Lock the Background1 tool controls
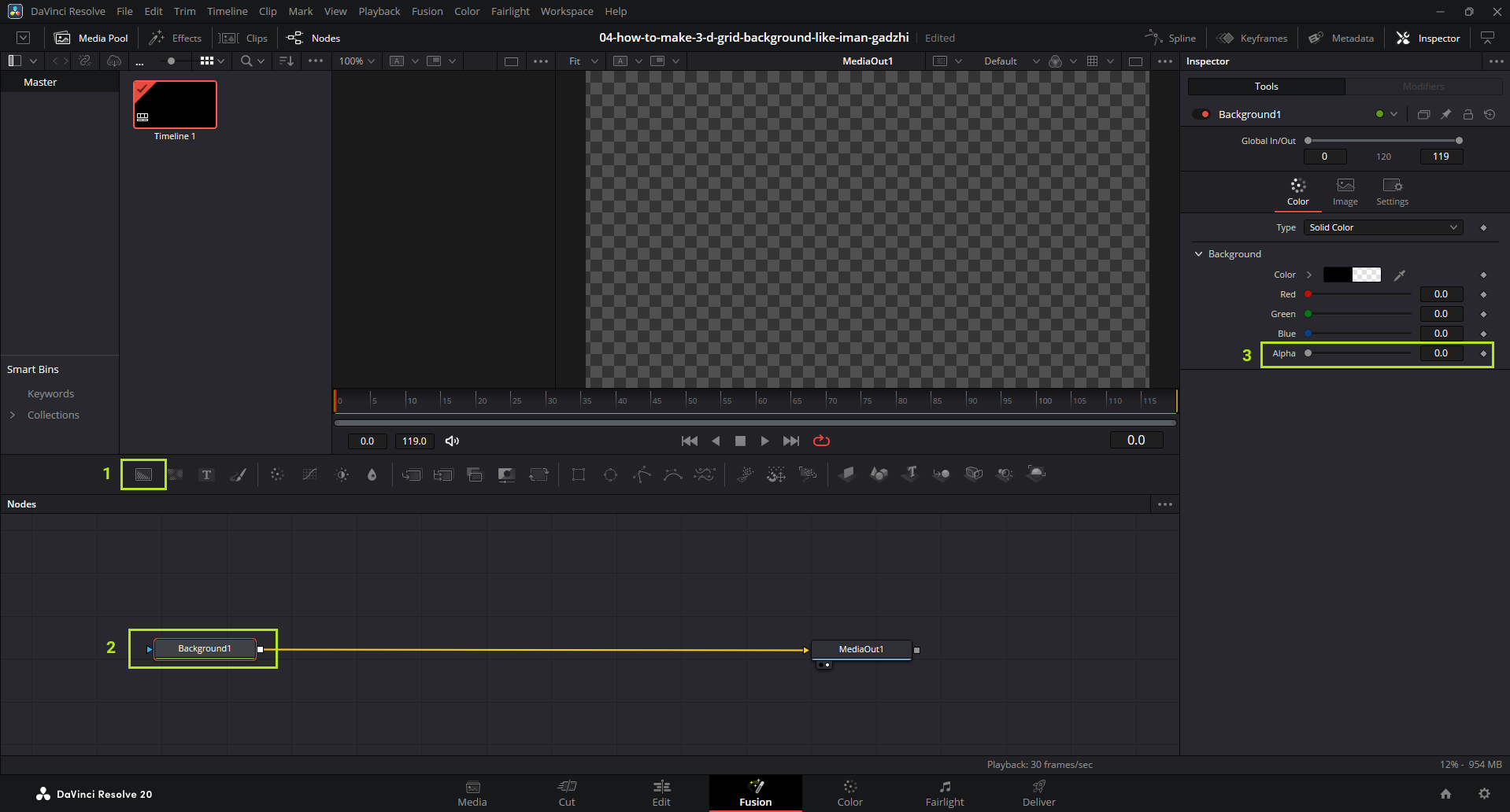This screenshot has height=812, width=1510. pos(1467,114)
